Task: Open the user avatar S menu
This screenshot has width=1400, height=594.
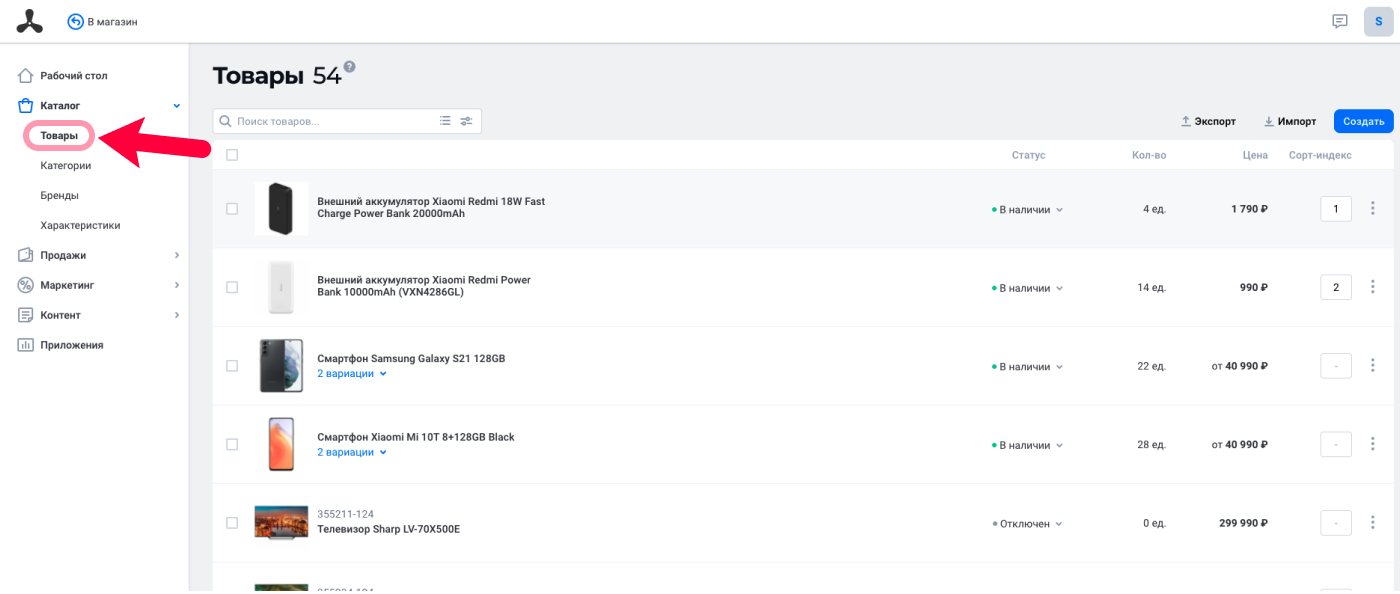Action: pos(1379,21)
